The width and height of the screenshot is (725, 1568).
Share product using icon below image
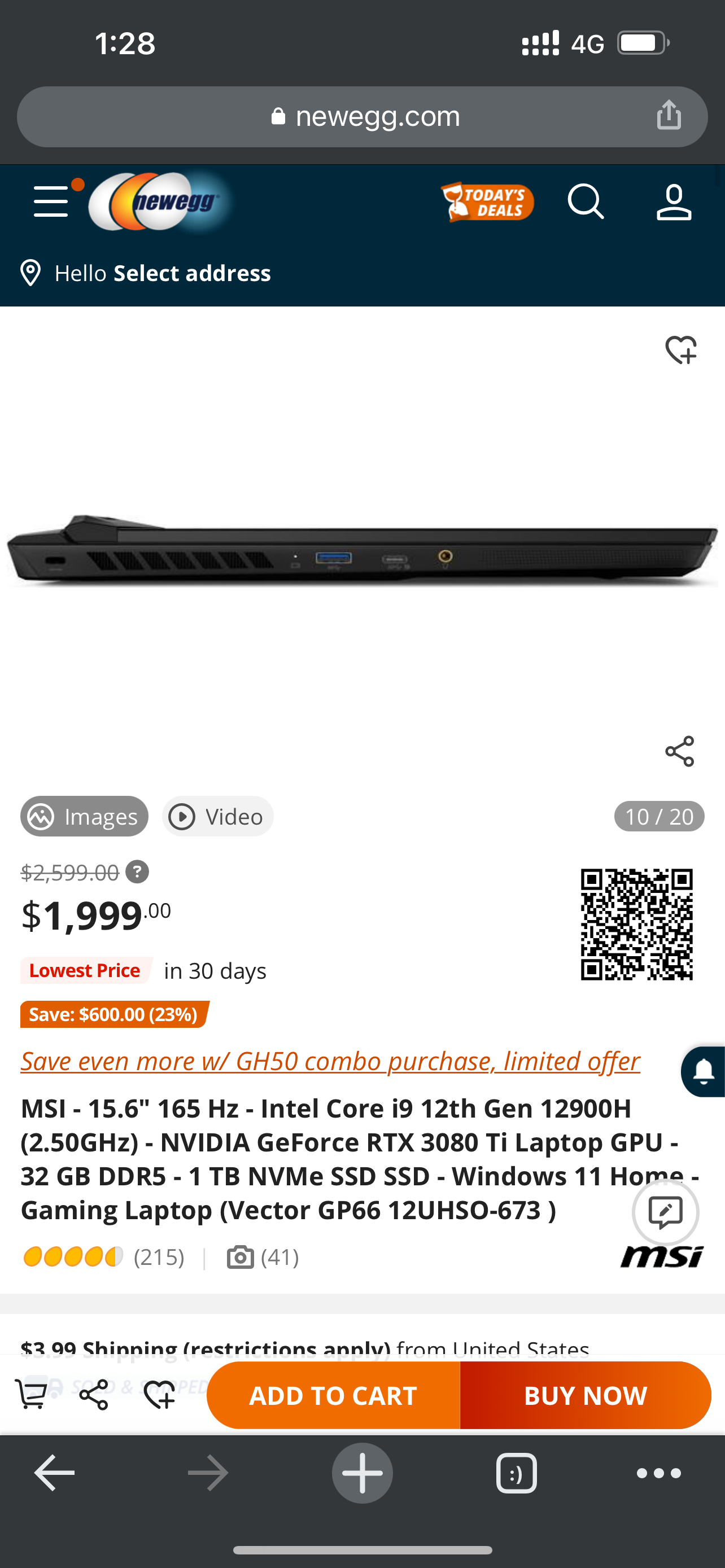680,751
